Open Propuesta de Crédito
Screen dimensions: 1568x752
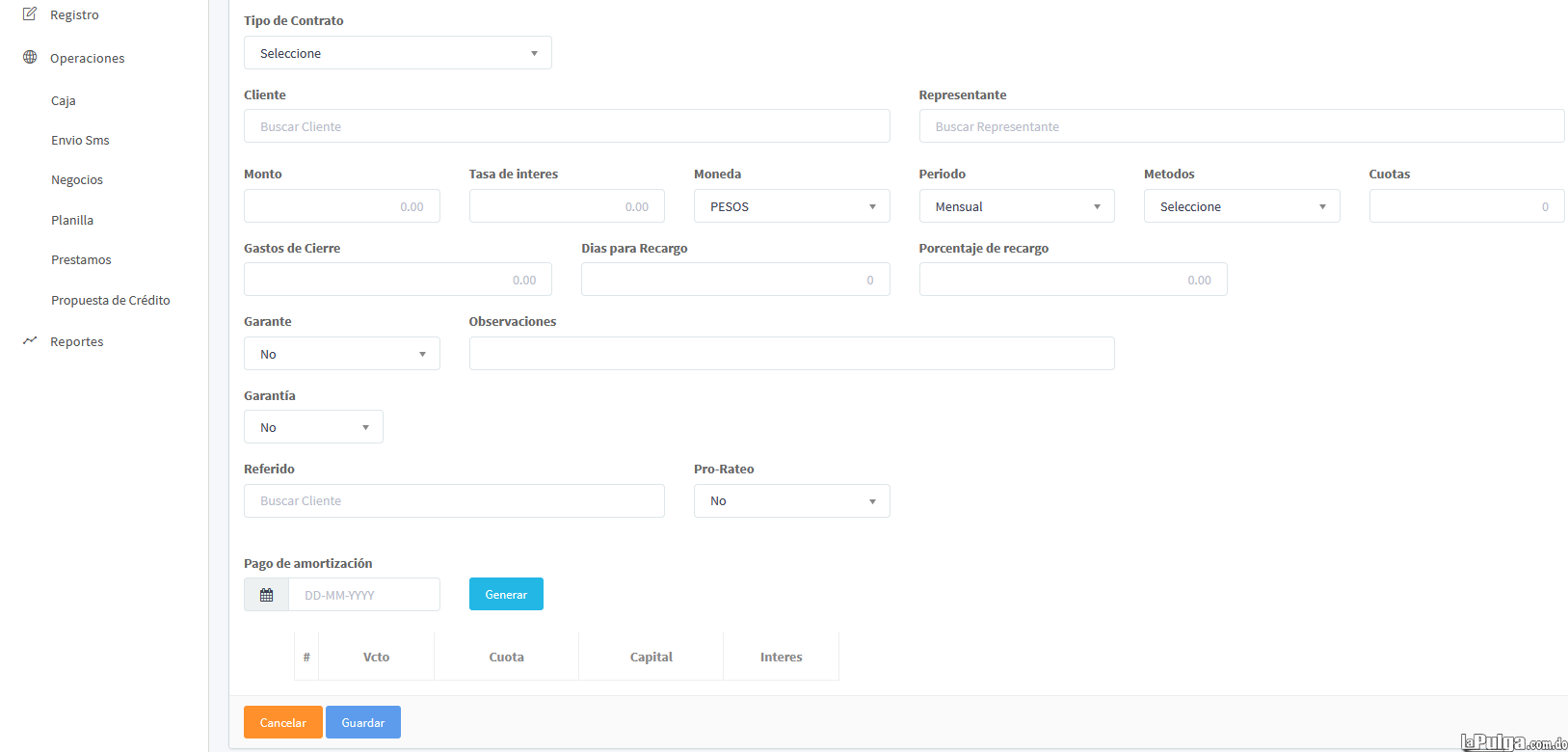click(111, 301)
